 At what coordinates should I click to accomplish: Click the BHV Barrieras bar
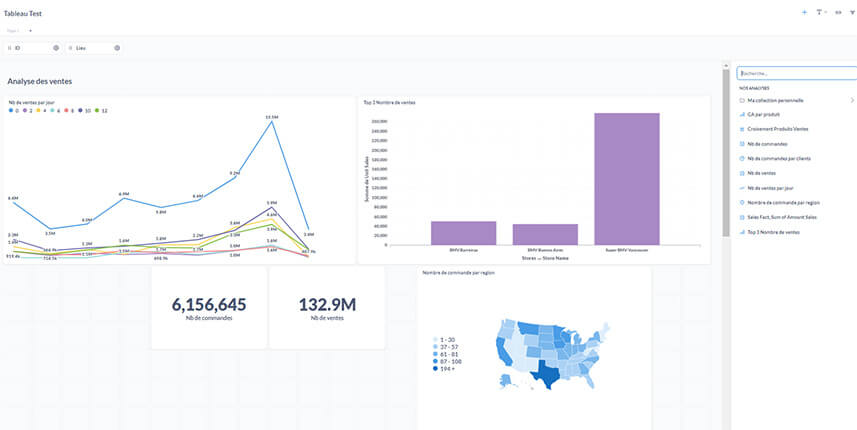[x=463, y=233]
